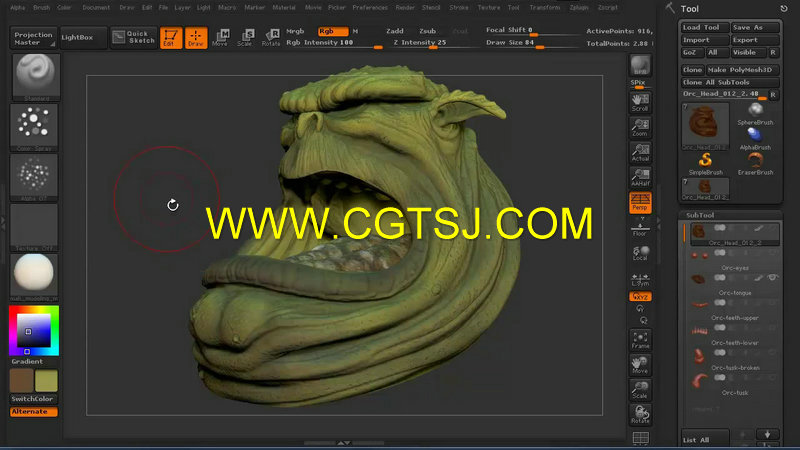Render with BPR button
The width and height of the screenshot is (800, 450).
coord(640,66)
